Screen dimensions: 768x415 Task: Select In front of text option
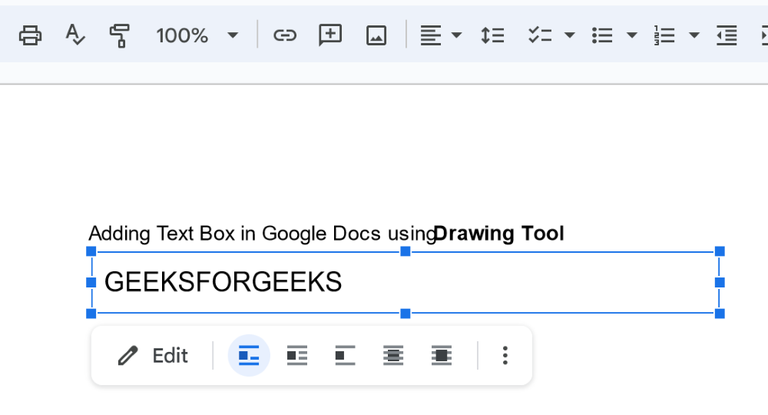(441, 356)
